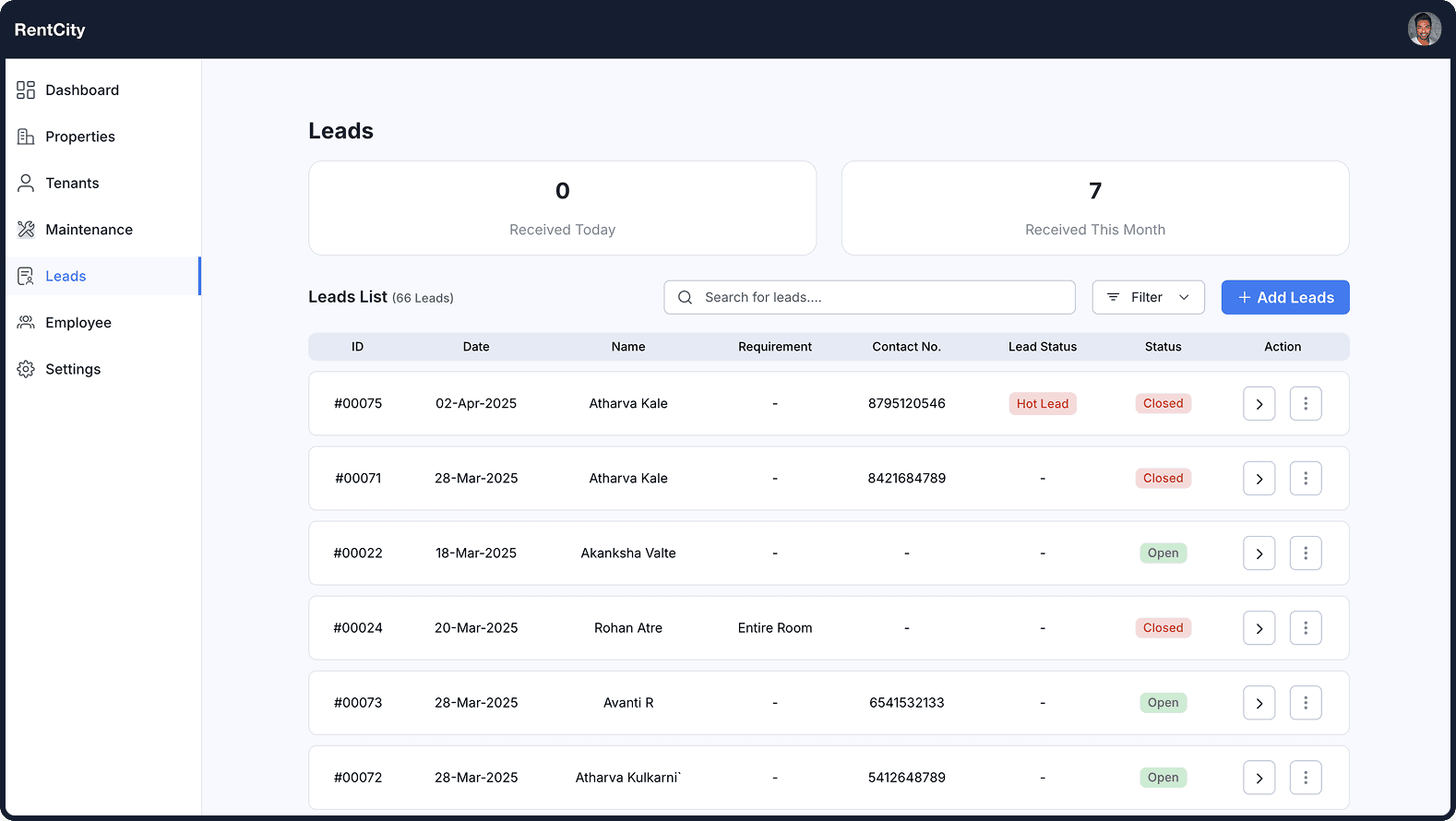Go to Tenants menu item
Screen dimensions: 1456x821
point(72,183)
